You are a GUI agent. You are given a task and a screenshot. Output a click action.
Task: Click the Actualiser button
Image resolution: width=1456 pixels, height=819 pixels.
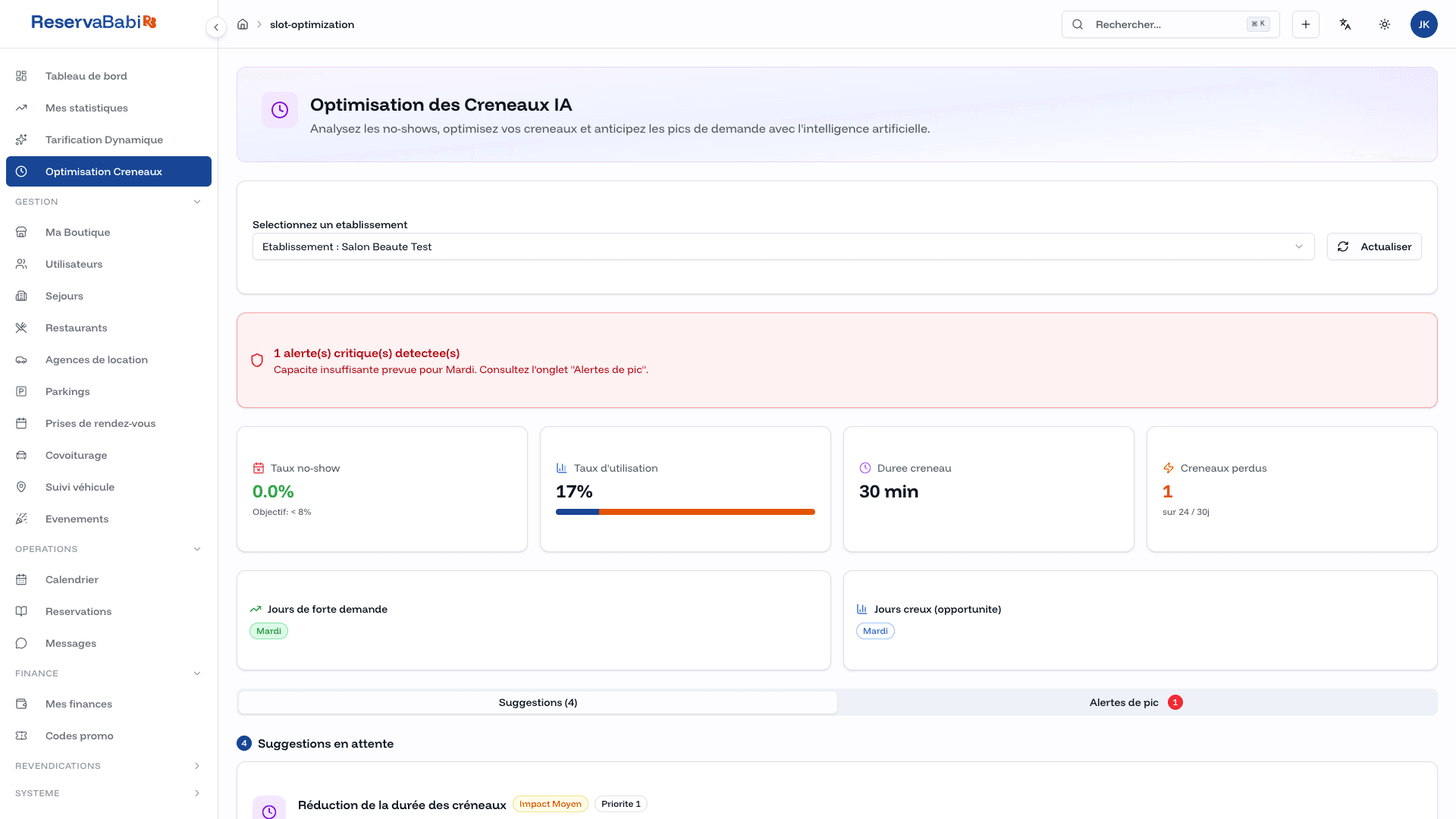[1374, 246]
